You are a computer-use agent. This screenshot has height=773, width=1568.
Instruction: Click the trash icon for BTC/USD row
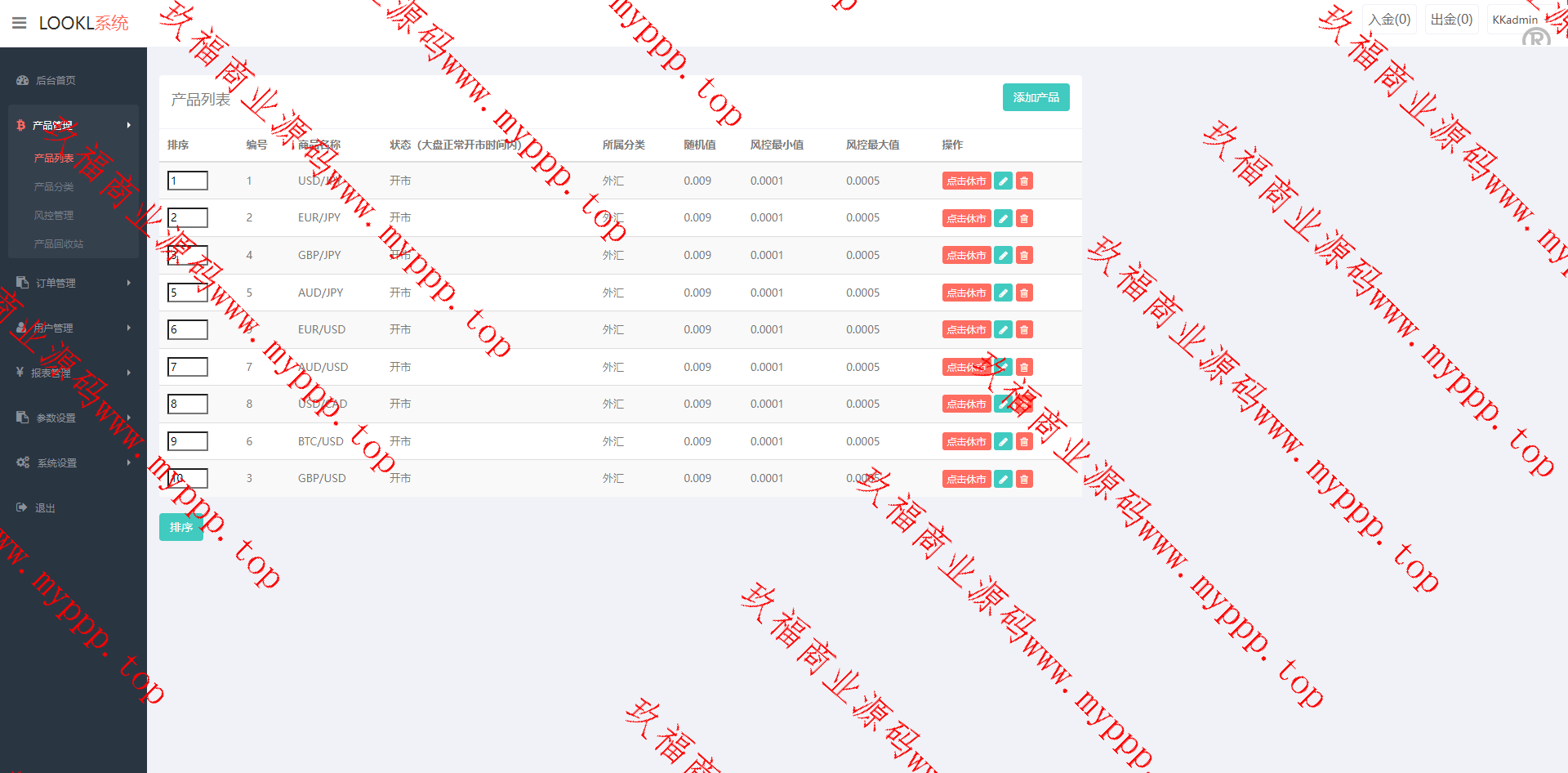[x=1024, y=442]
